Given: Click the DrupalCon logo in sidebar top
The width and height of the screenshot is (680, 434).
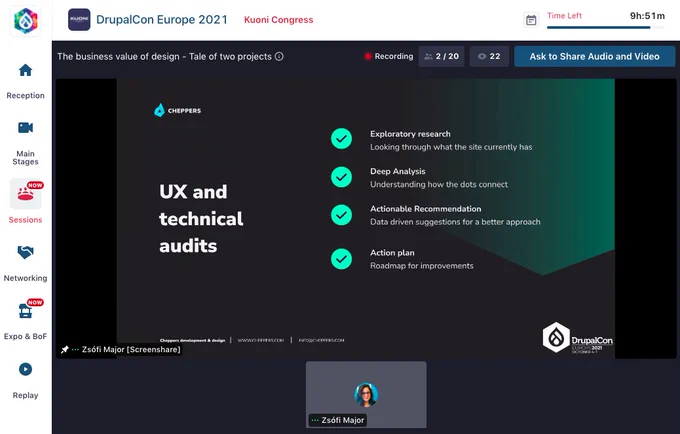Looking at the screenshot, I should coord(26,20).
